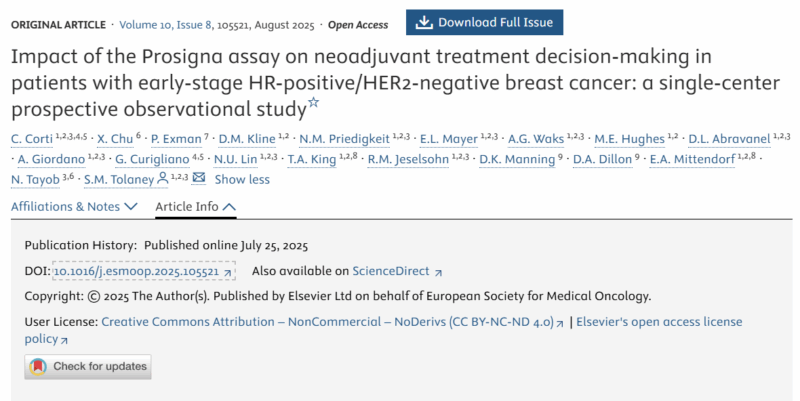Open the ScienceDirect link
This screenshot has height=401, width=800.
[391, 271]
